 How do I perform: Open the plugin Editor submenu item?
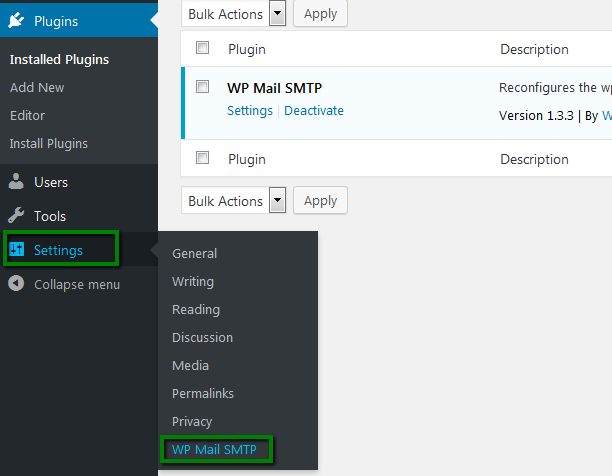(x=27, y=115)
